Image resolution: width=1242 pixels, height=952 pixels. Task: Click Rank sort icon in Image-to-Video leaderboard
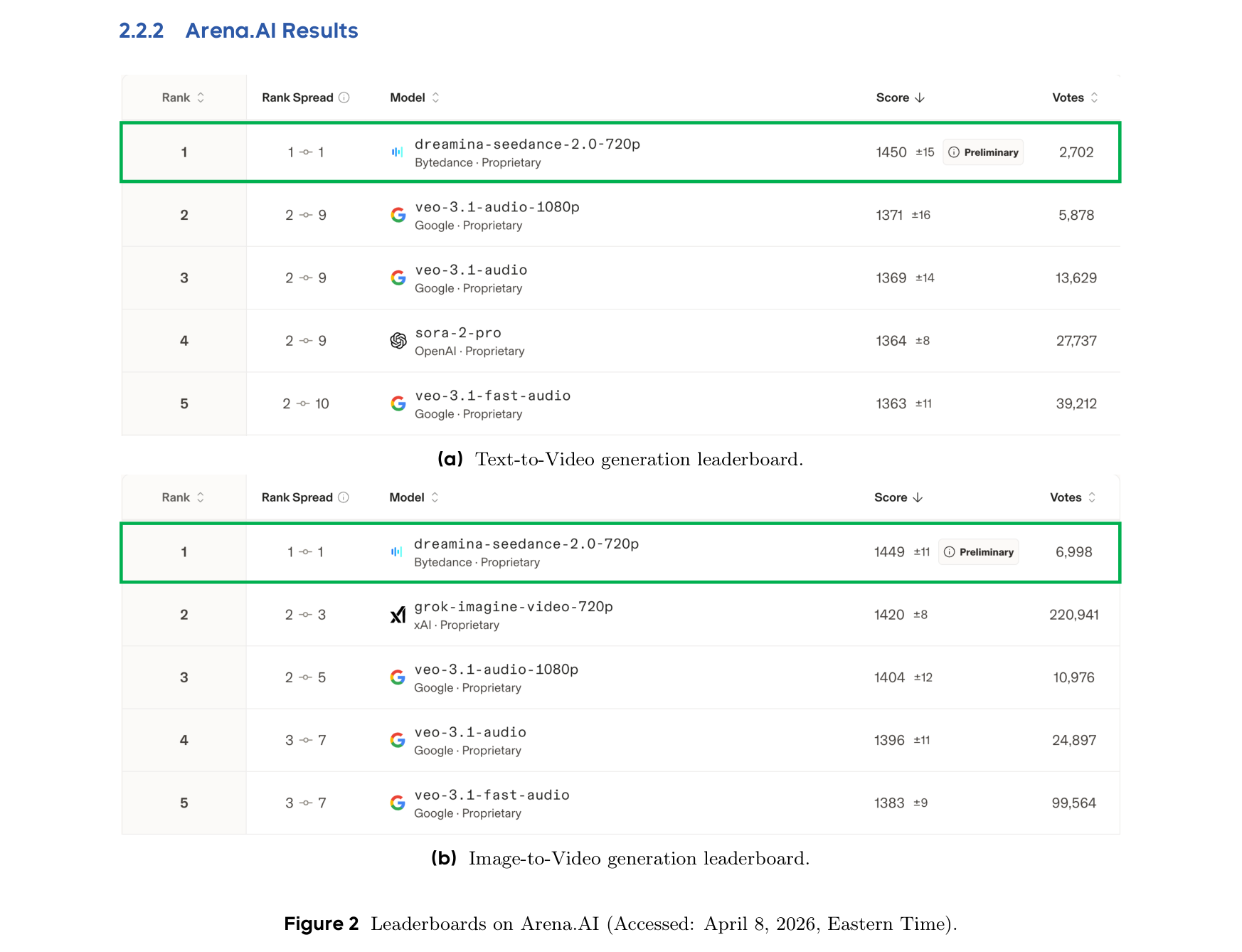pyautogui.click(x=201, y=497)
